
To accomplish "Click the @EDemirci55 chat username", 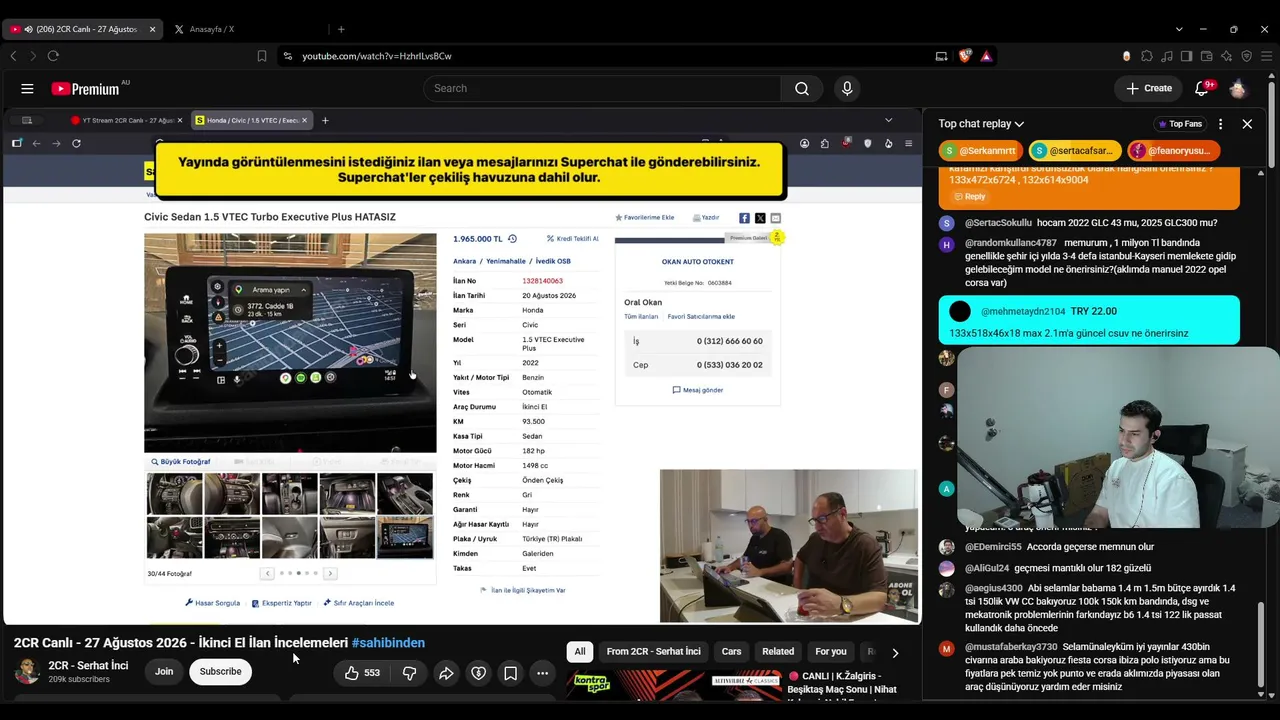I will tap(993, 548).
